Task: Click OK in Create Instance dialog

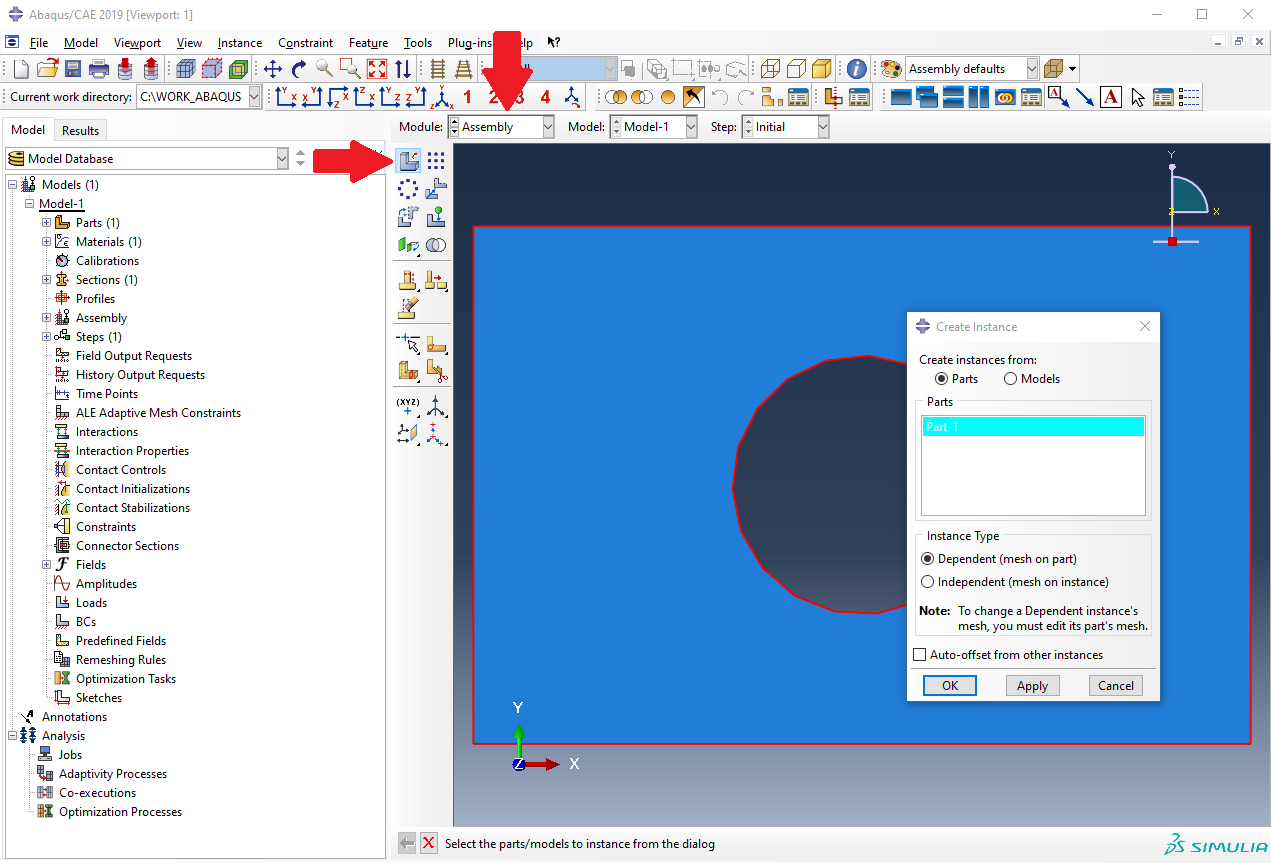Action: click(x=949, y=685)
